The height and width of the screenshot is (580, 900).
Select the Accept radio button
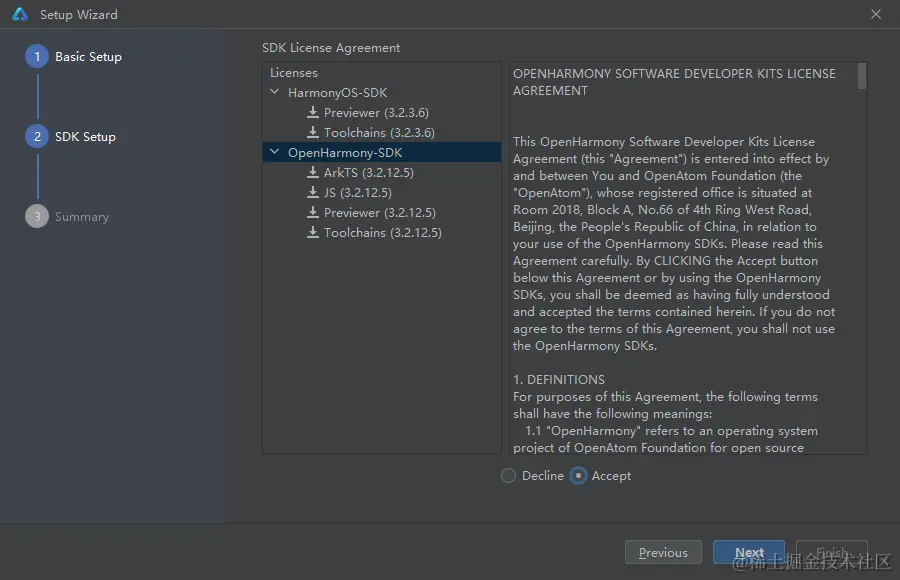pos(579,475)
